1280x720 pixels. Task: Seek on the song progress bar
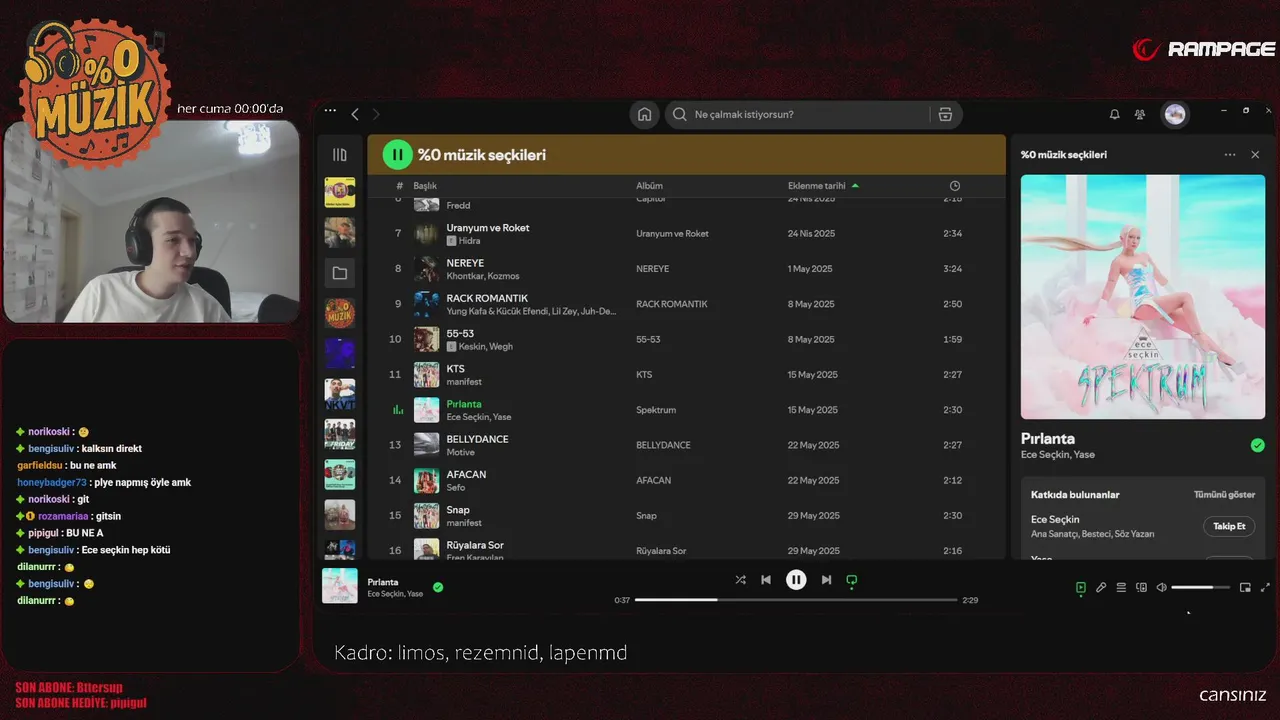click(796, 600)
